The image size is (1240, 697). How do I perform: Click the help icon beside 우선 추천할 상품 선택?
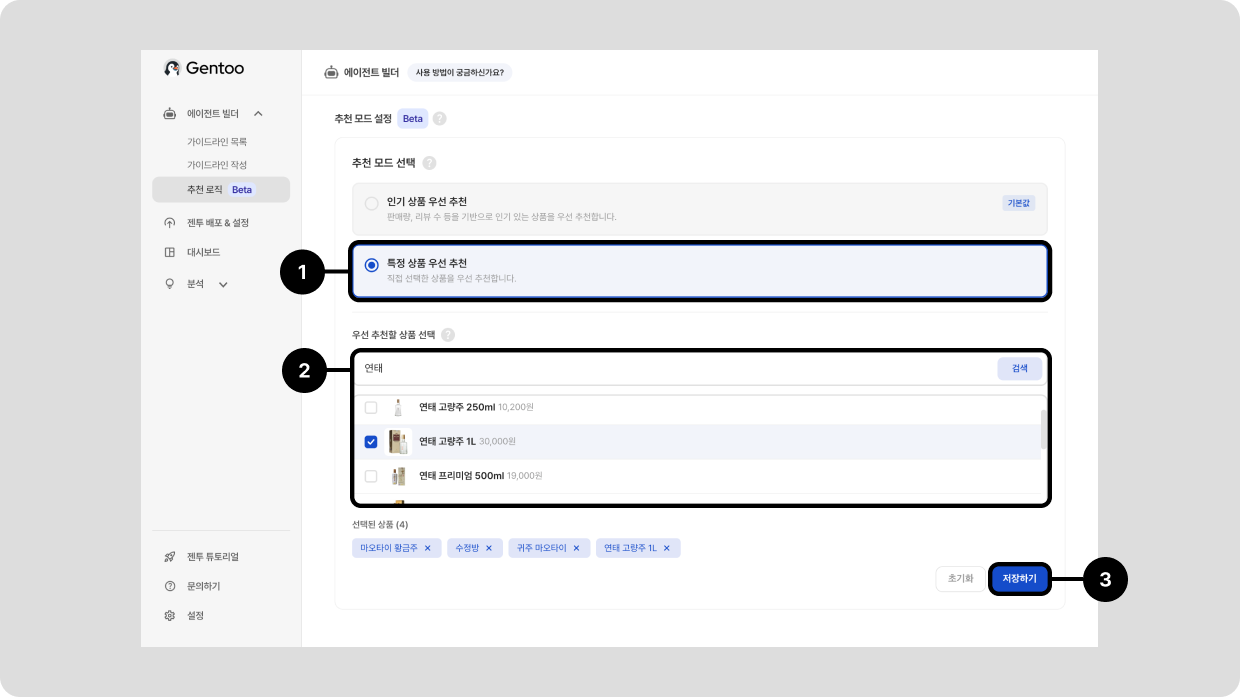coord(447,335)
